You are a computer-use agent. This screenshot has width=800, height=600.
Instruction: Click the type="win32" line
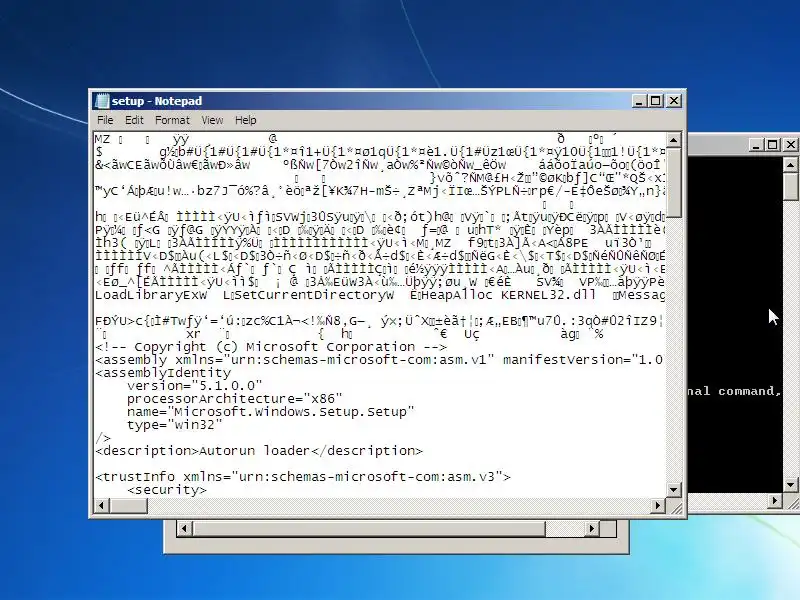[174, 424]
